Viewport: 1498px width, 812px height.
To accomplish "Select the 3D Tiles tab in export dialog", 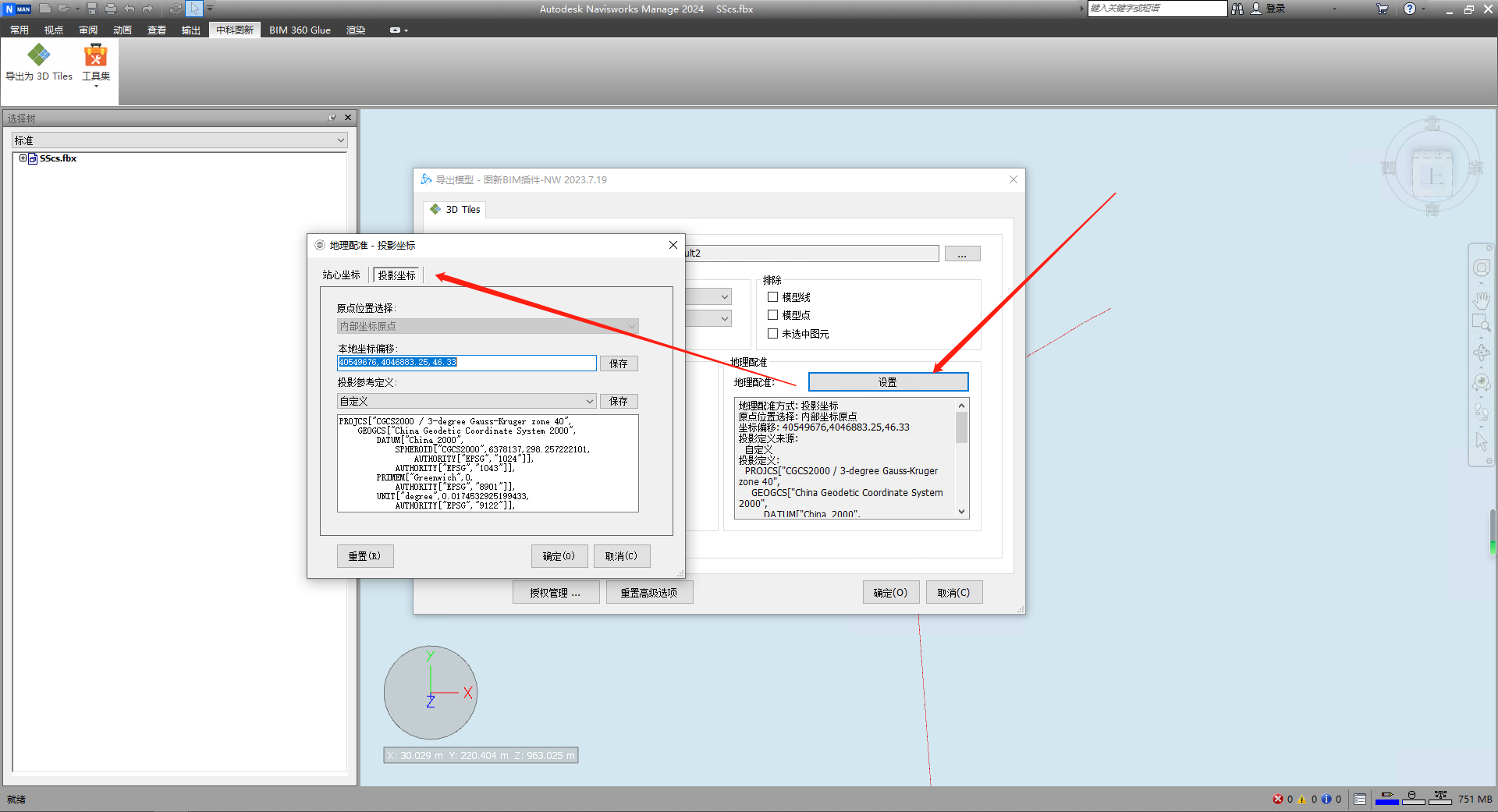I will pyautogui.click(x=456, y=209).
